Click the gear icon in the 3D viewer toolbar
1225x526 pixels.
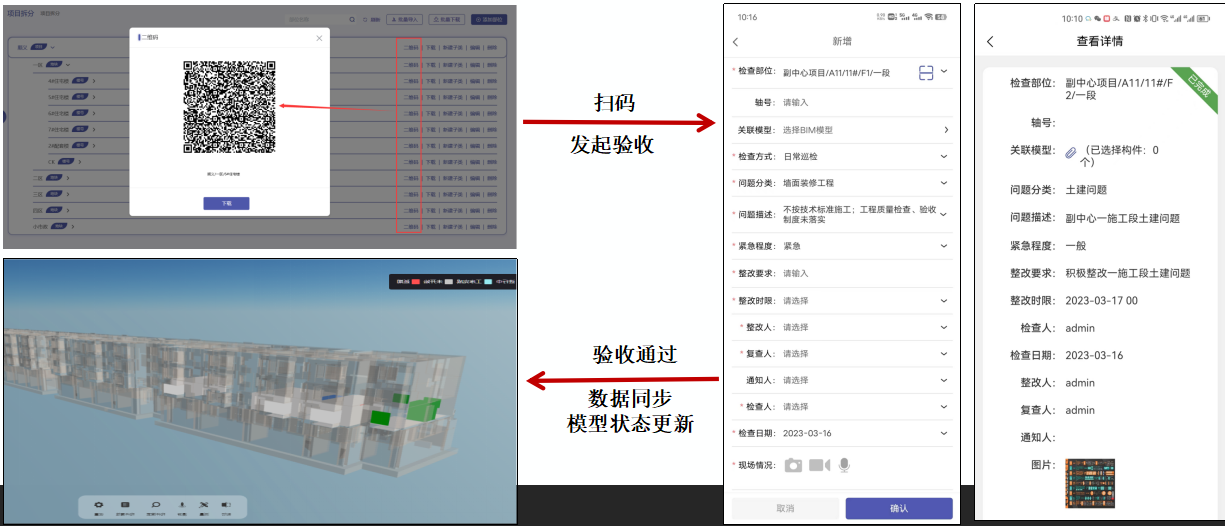pos(99,504)
